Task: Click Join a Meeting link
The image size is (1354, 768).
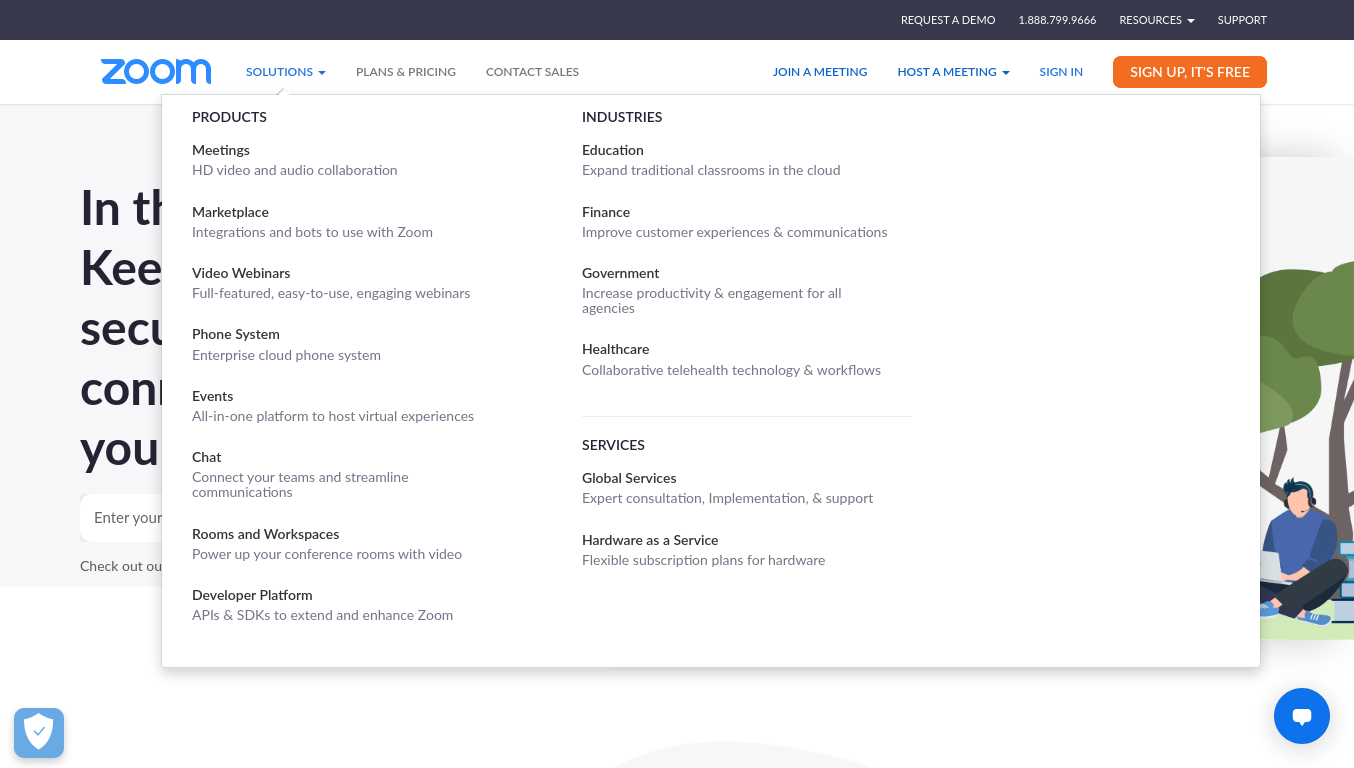Action: 820,72
